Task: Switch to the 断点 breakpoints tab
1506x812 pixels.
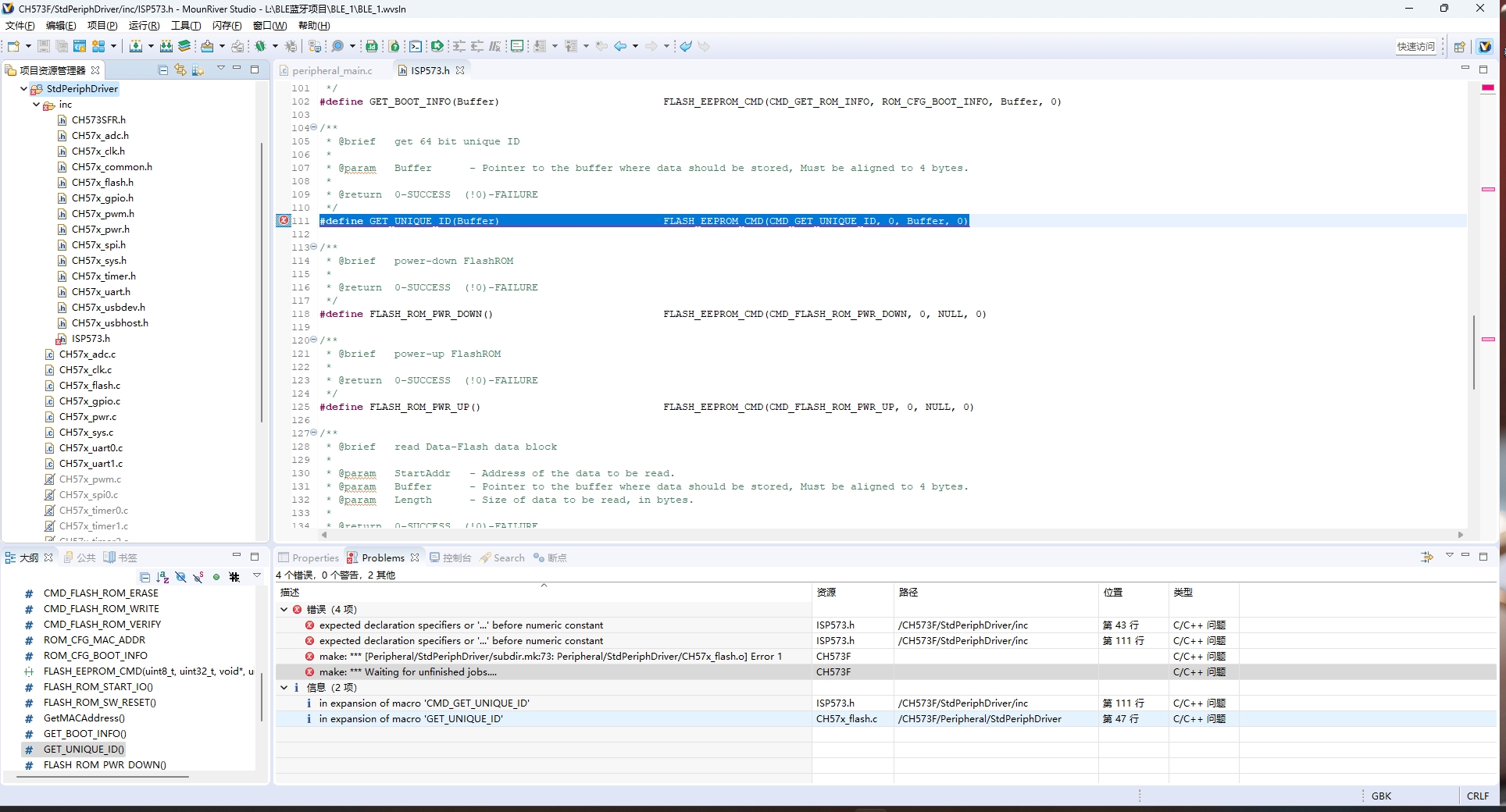Action: point(550,557)
